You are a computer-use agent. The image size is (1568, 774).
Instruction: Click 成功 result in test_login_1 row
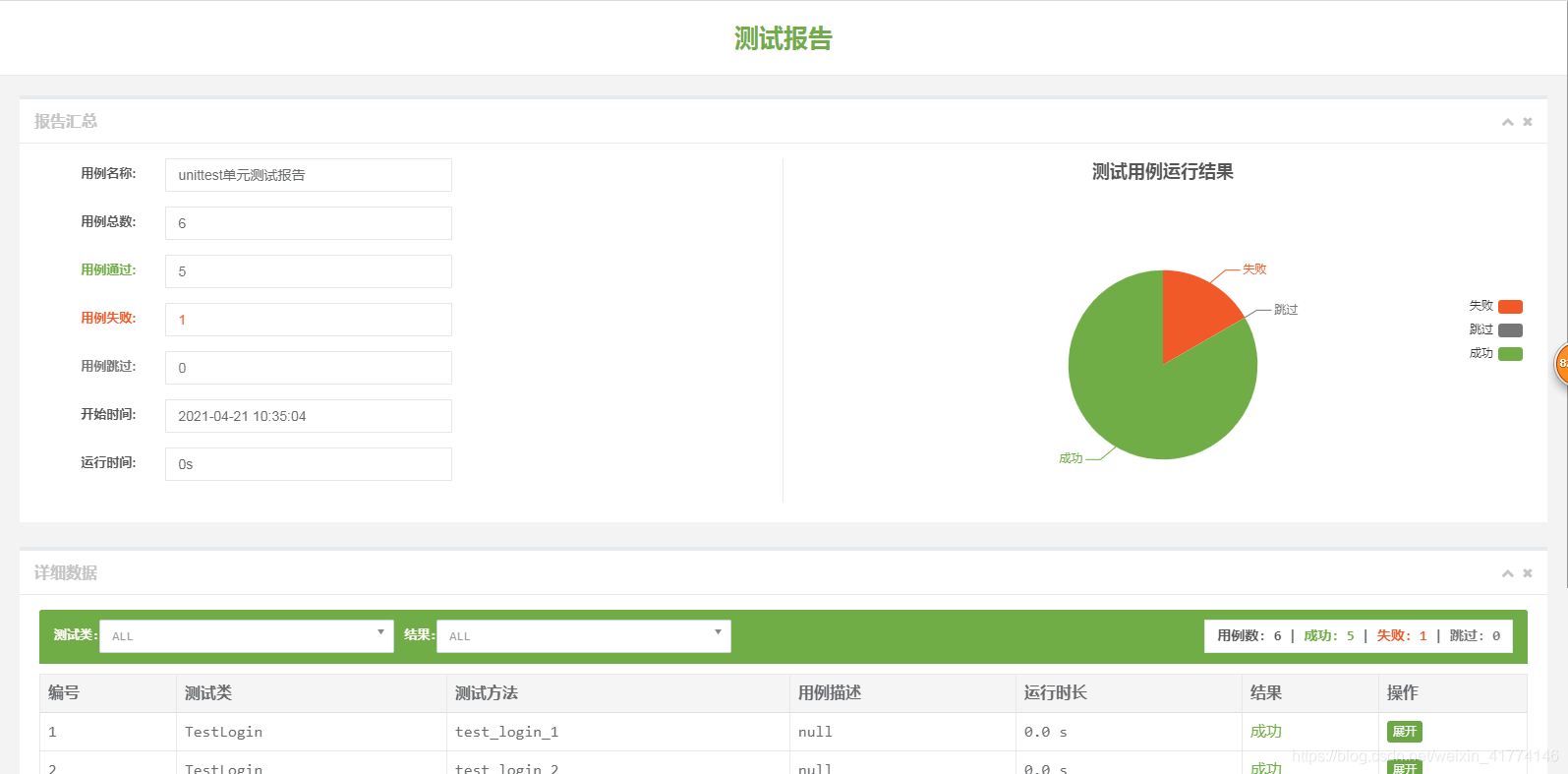tap(1266, 731)
